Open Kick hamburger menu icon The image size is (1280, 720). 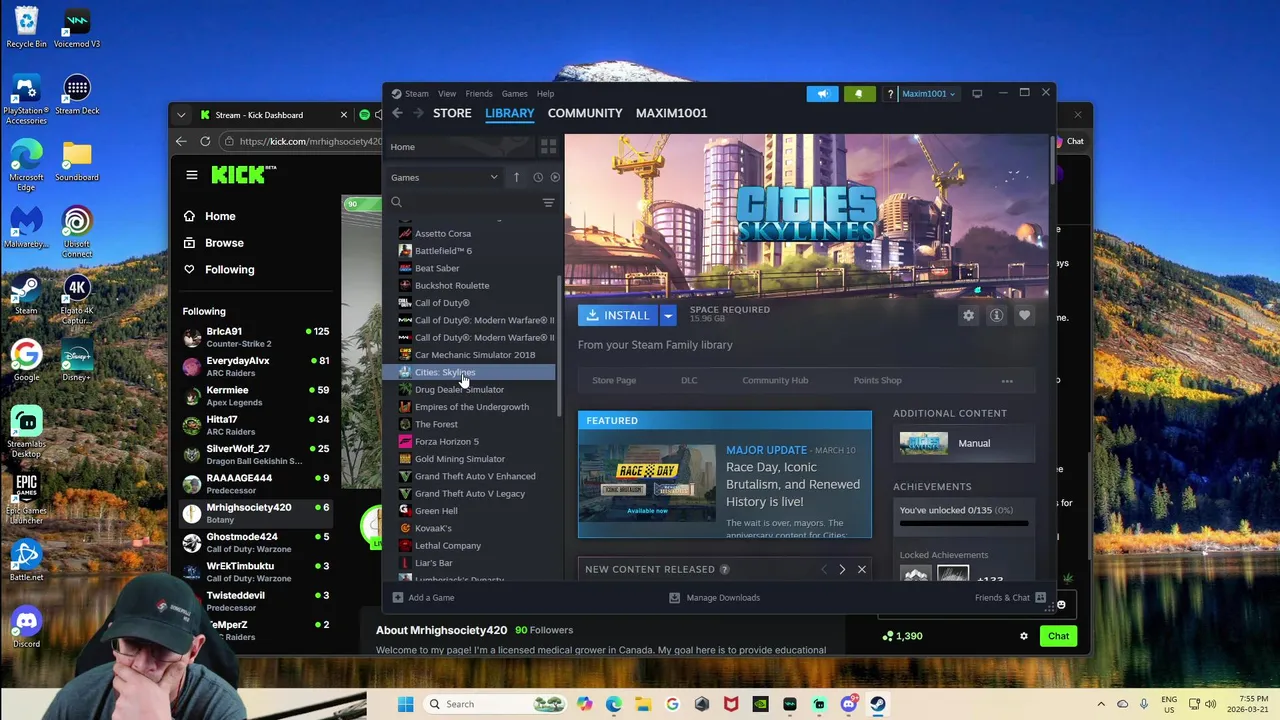tap(191, 175)
